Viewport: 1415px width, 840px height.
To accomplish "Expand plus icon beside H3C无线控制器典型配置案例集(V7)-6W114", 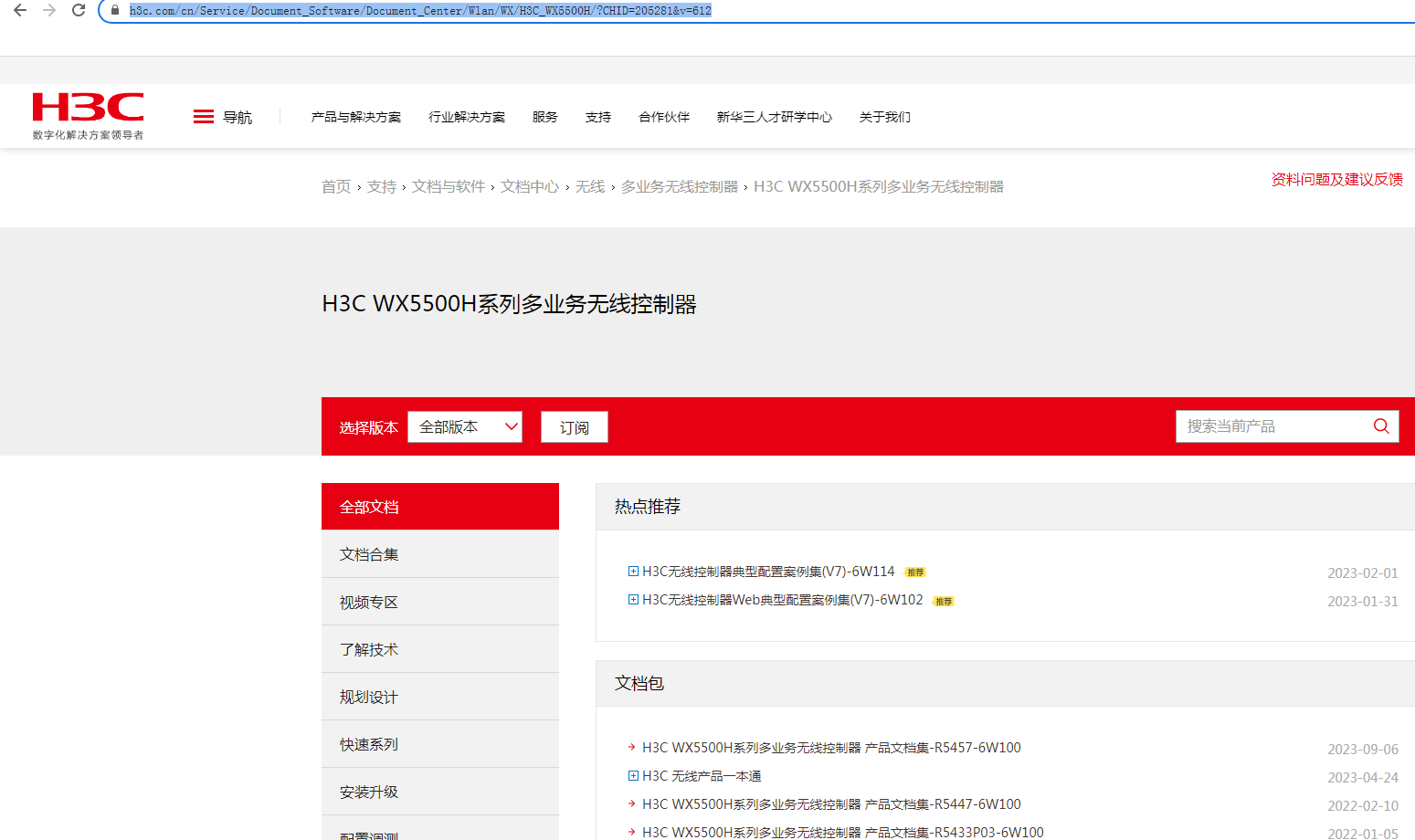I will pyautogui.click(x=633, y=572).
